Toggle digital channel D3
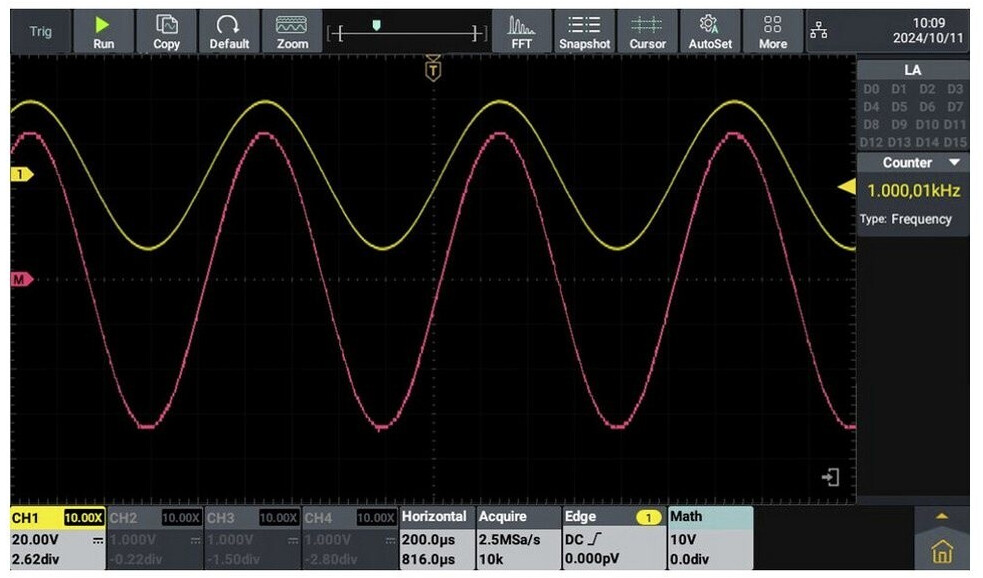 [955, 89]
